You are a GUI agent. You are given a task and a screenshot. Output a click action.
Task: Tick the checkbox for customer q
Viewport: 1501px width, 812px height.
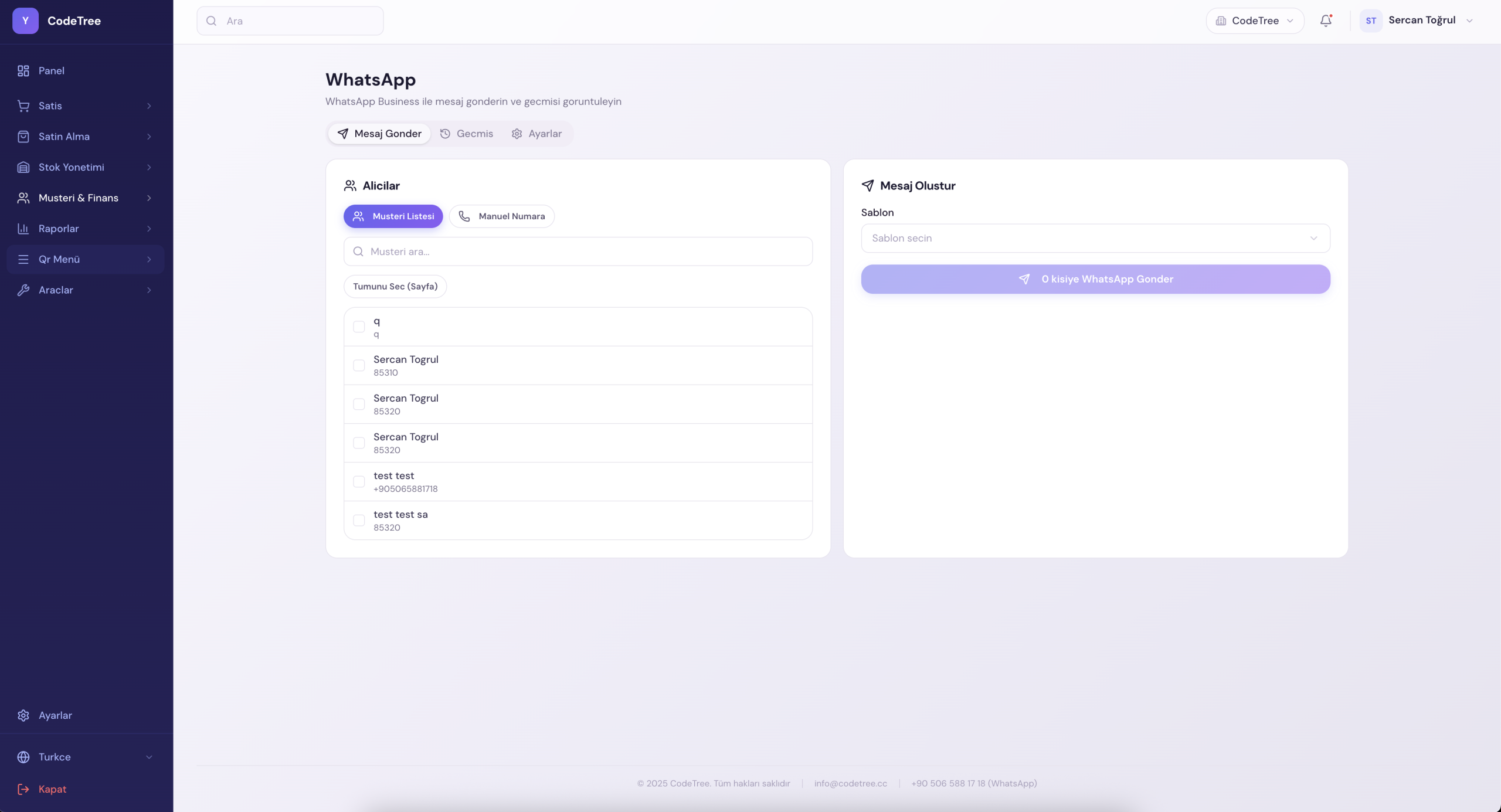[x=359, y=327]
